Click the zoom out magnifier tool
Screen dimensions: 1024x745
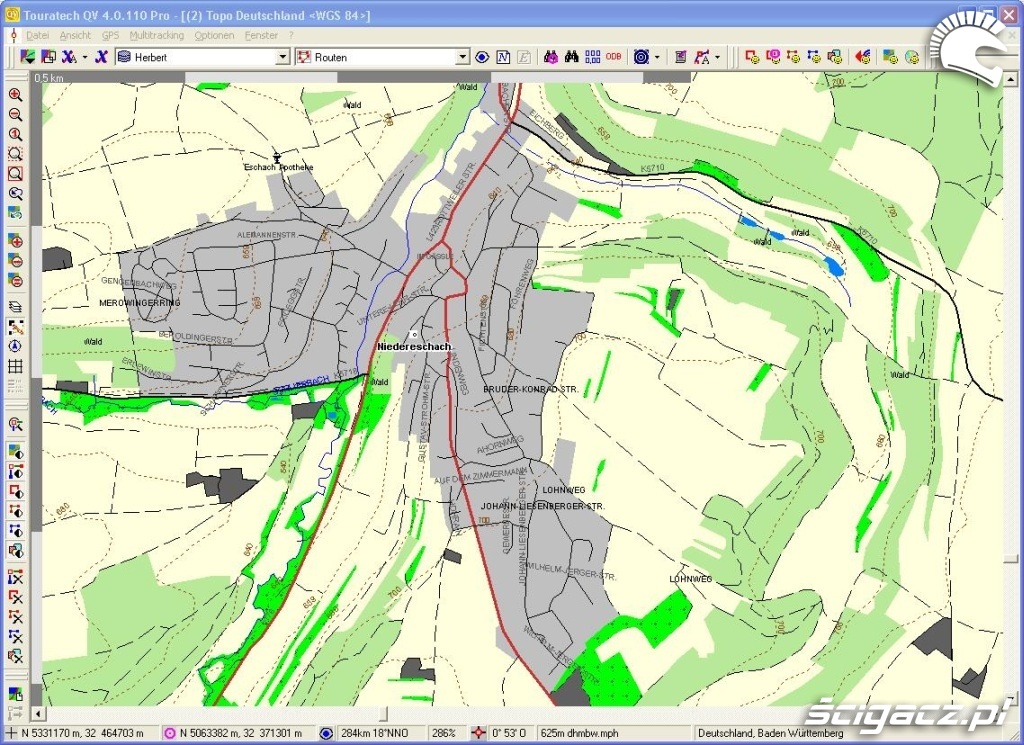(15, 115)
